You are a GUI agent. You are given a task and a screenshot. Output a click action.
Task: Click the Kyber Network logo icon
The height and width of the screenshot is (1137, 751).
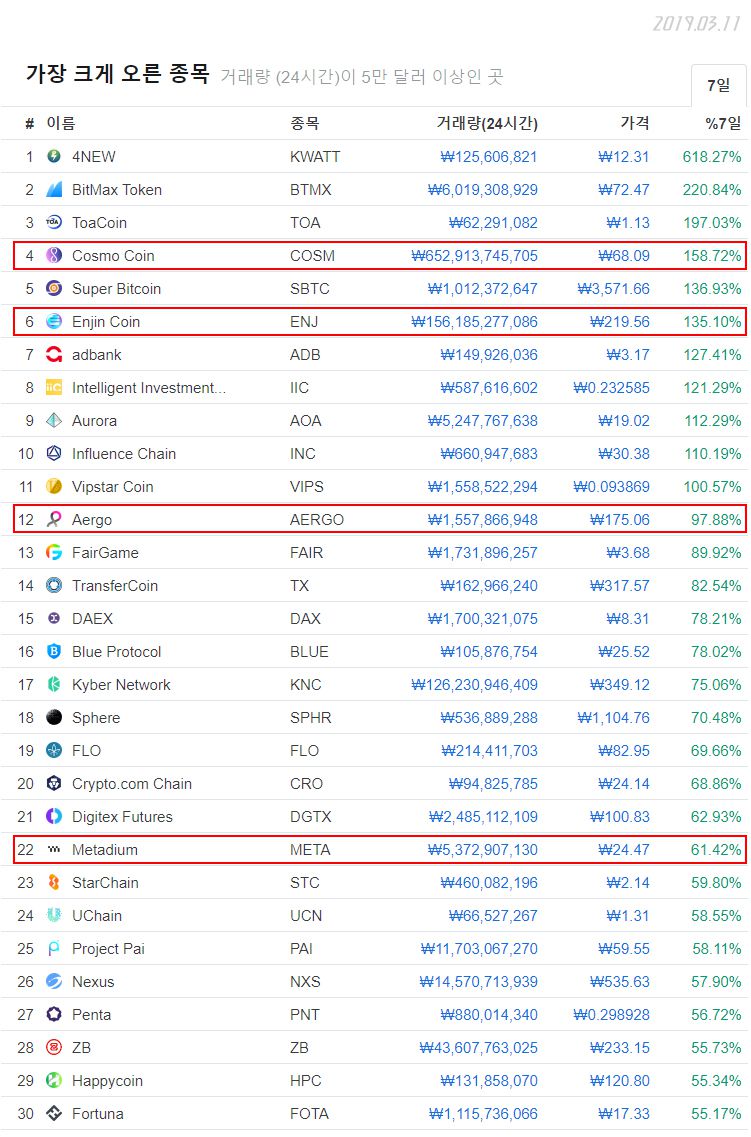tap(54, 685)
